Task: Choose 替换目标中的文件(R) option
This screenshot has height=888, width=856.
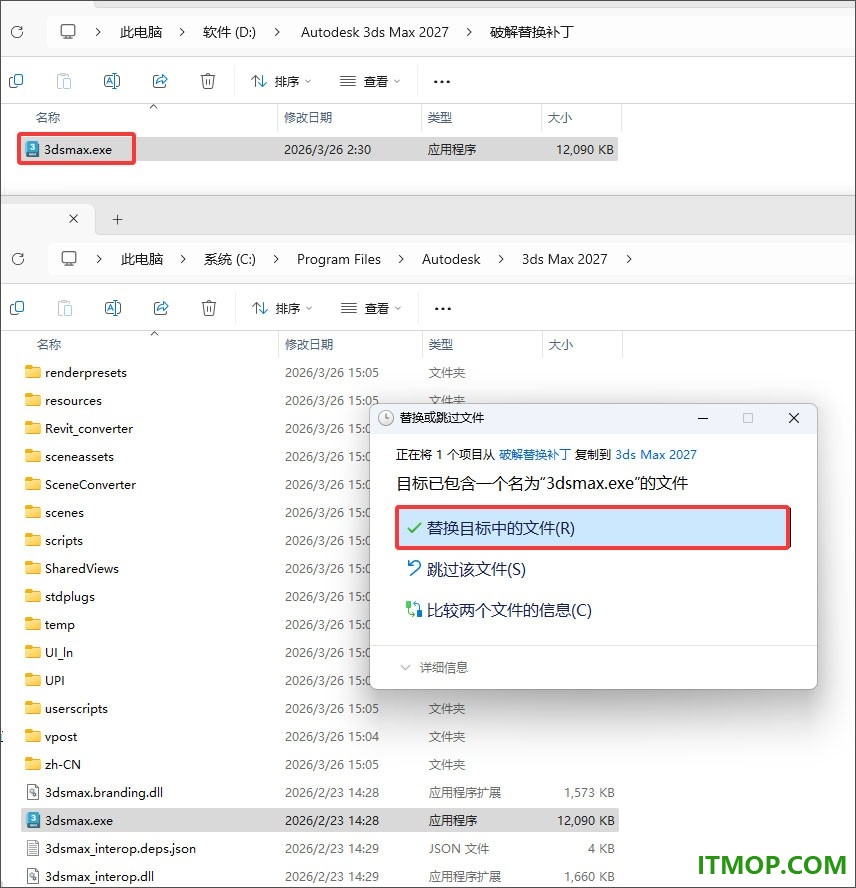Action: [x=593, y=528]
